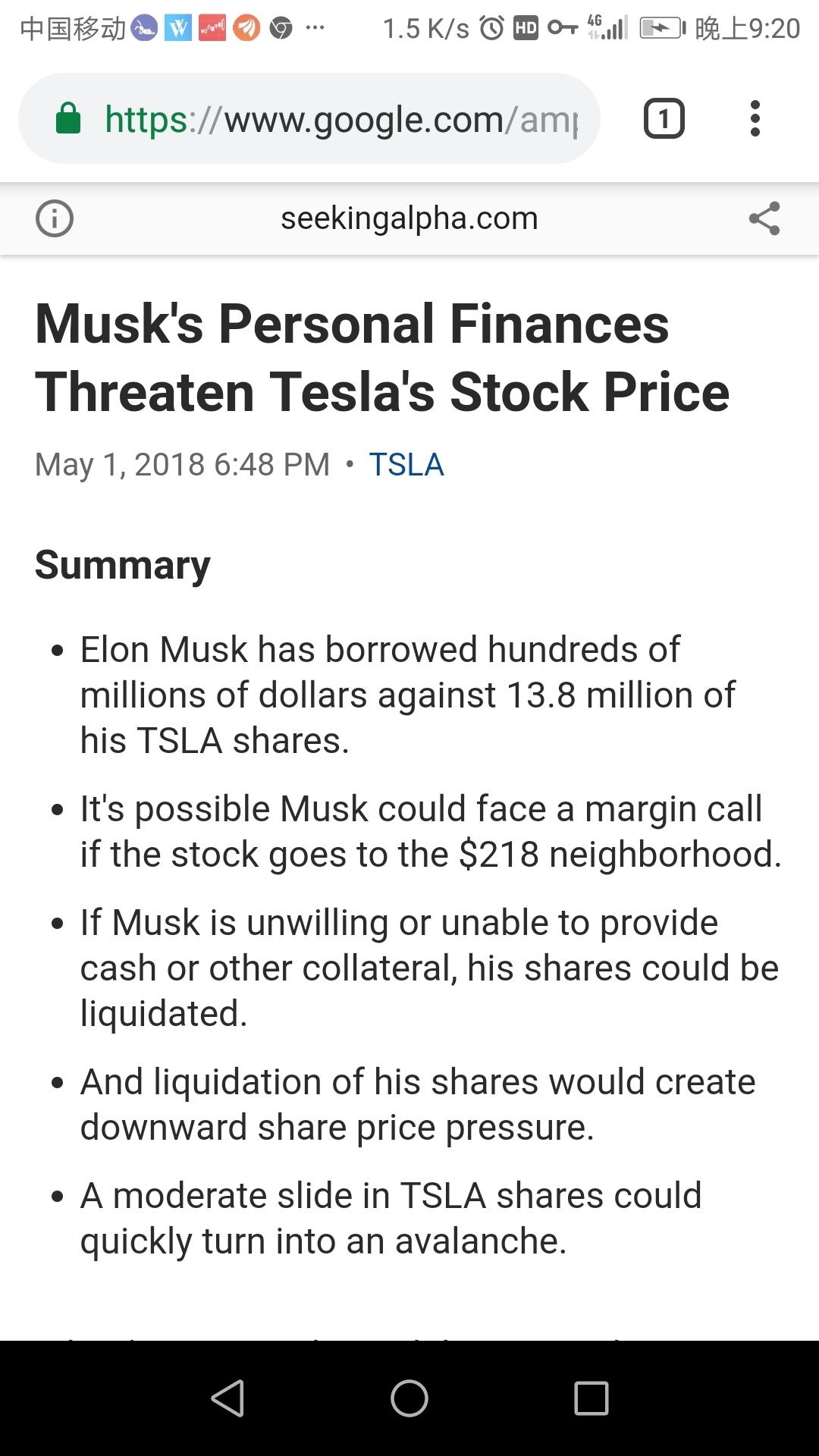The height and width of the screenshot is (1456, 819).
Task: Tap the notification overflow dots in status bar
Action: pyautogui.click(x=315, y=29)
